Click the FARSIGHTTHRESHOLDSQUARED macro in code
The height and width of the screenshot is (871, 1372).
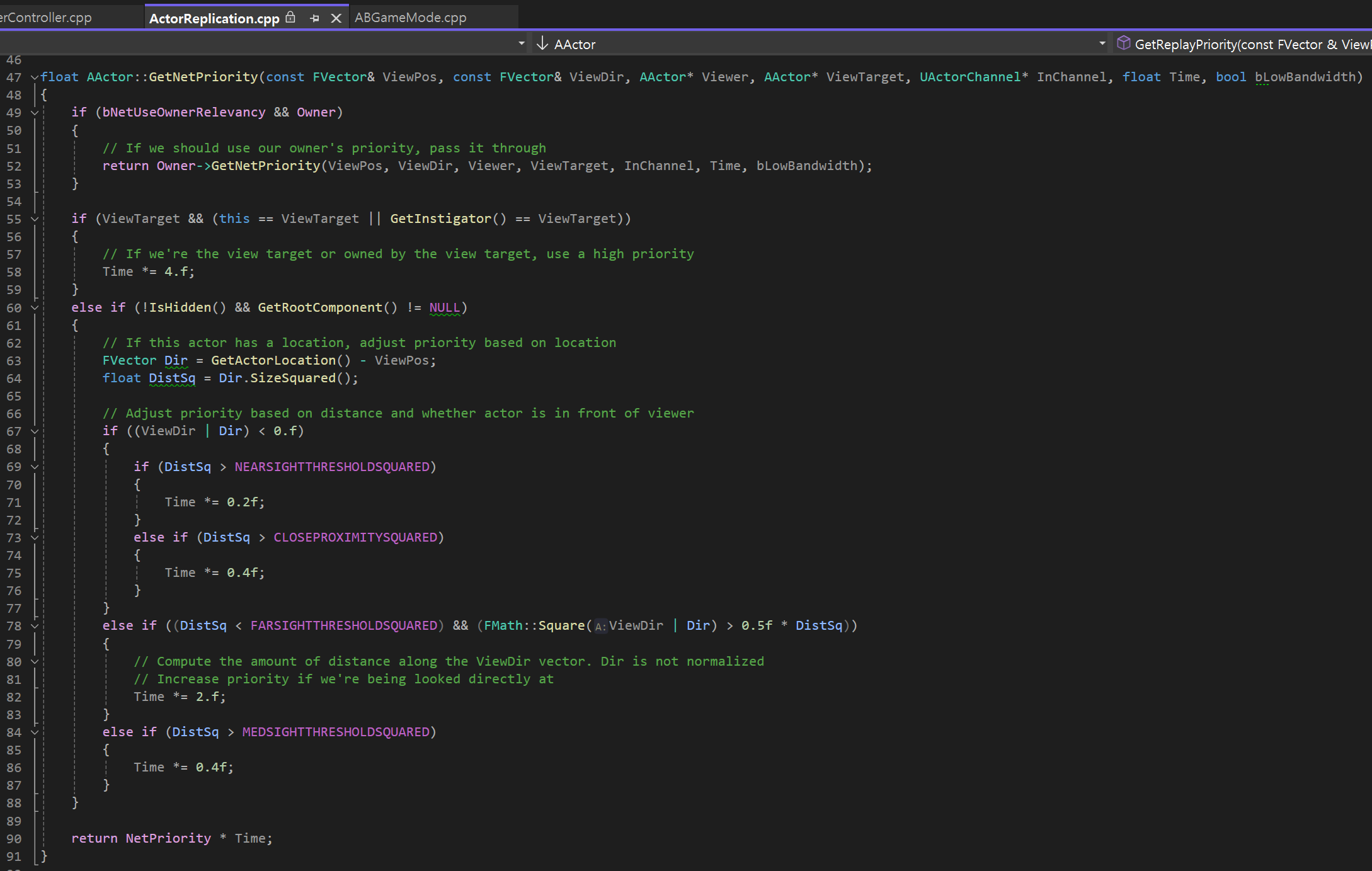(343, 625)
